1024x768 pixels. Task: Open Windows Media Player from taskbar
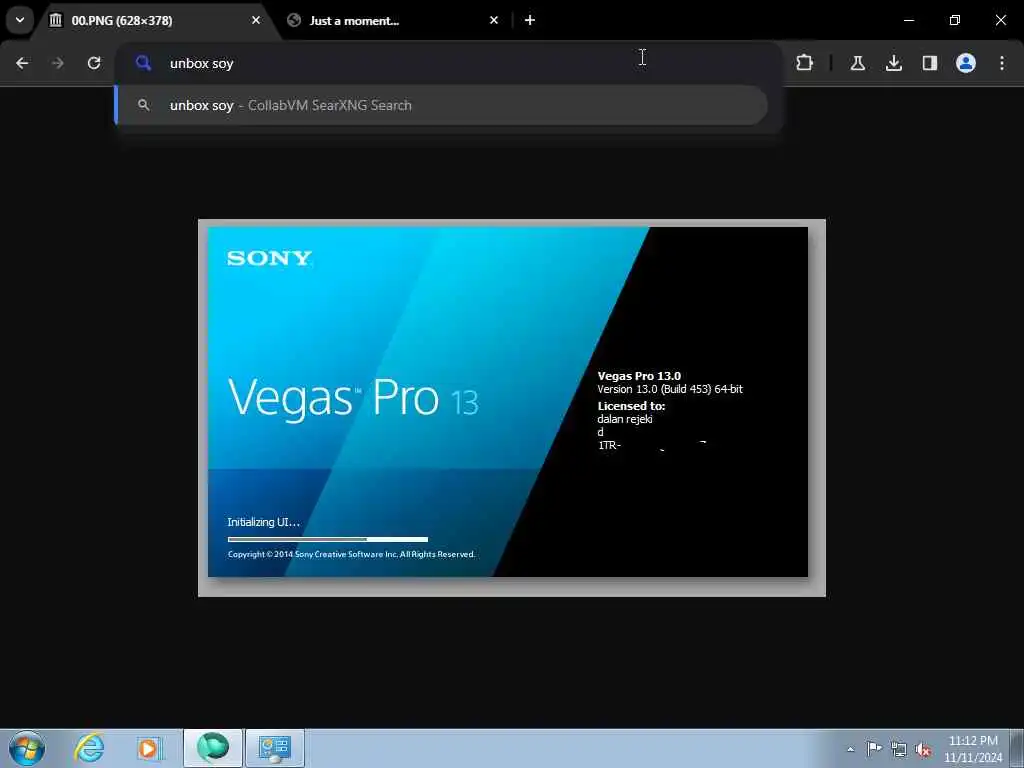149,748
